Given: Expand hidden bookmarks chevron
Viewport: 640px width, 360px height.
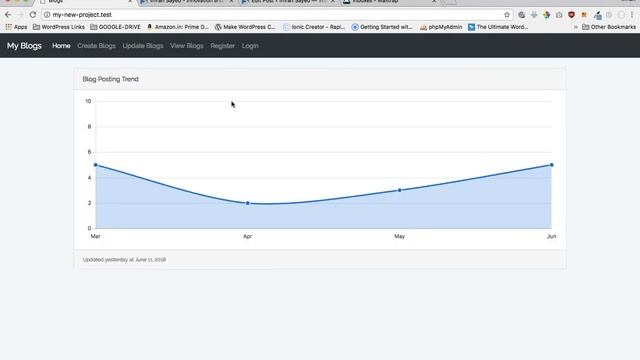Looking at the screenshot, I should click(576, 27).
